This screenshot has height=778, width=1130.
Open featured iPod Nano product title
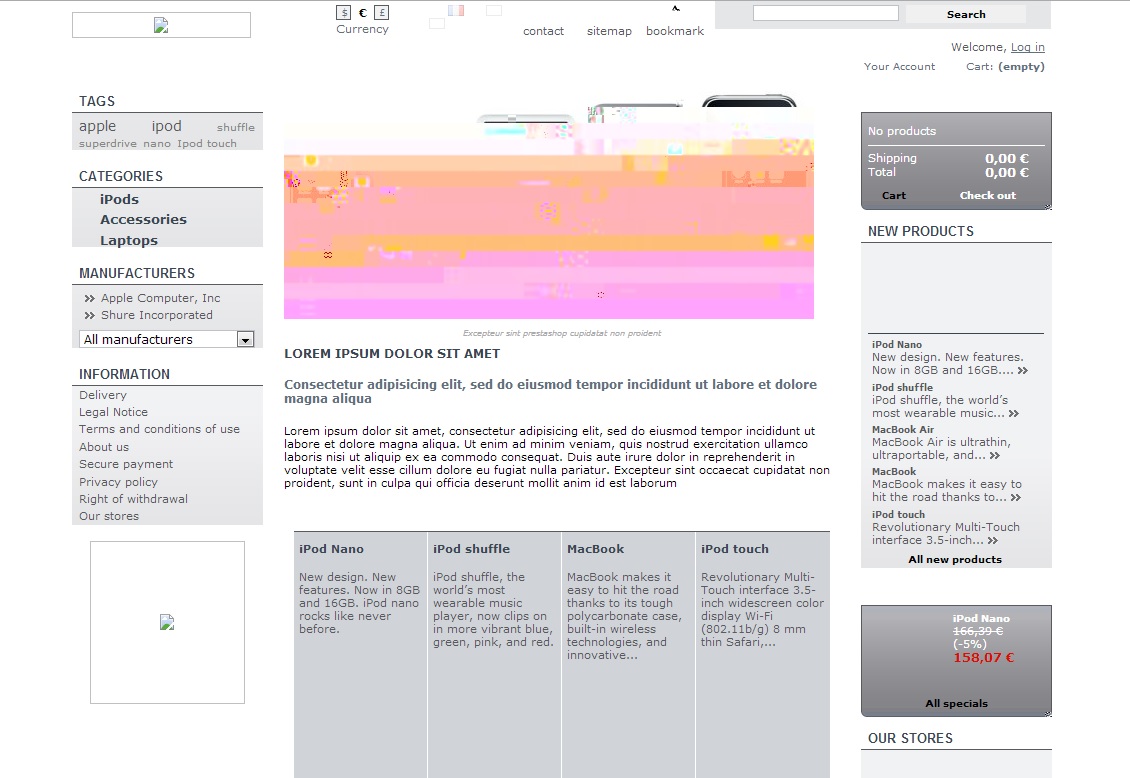coord(332,549)
